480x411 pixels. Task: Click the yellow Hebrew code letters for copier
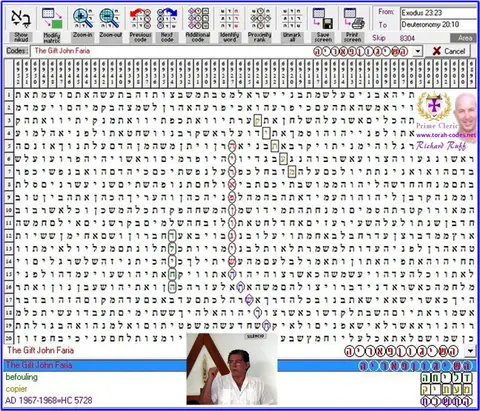(446, 389)
